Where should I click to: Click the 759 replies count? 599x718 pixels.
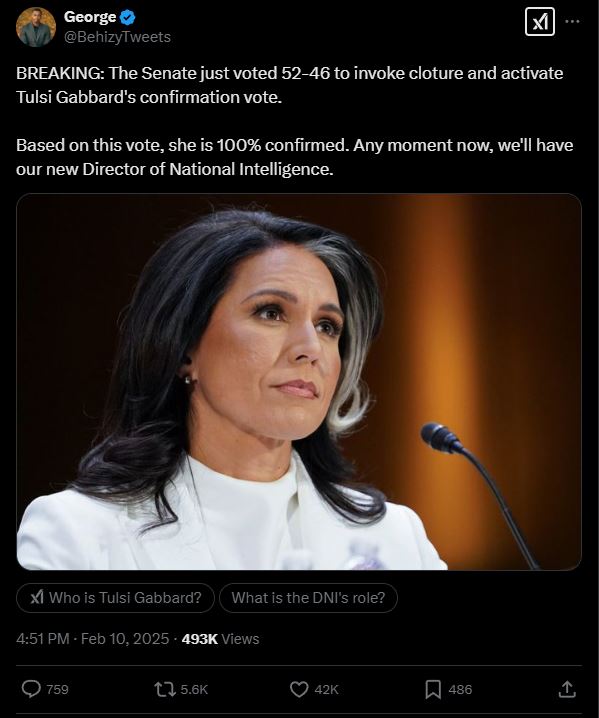coord(57,689)
